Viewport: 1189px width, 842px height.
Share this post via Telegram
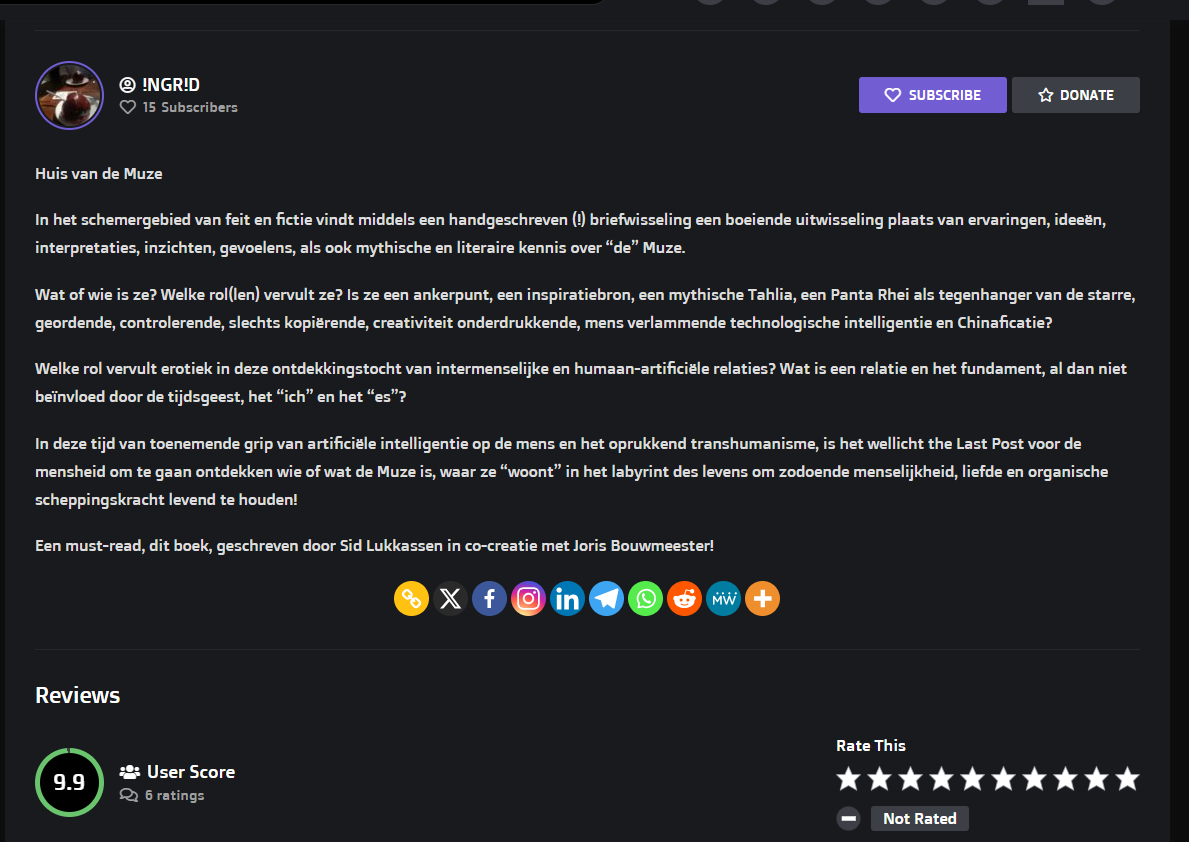606,599
